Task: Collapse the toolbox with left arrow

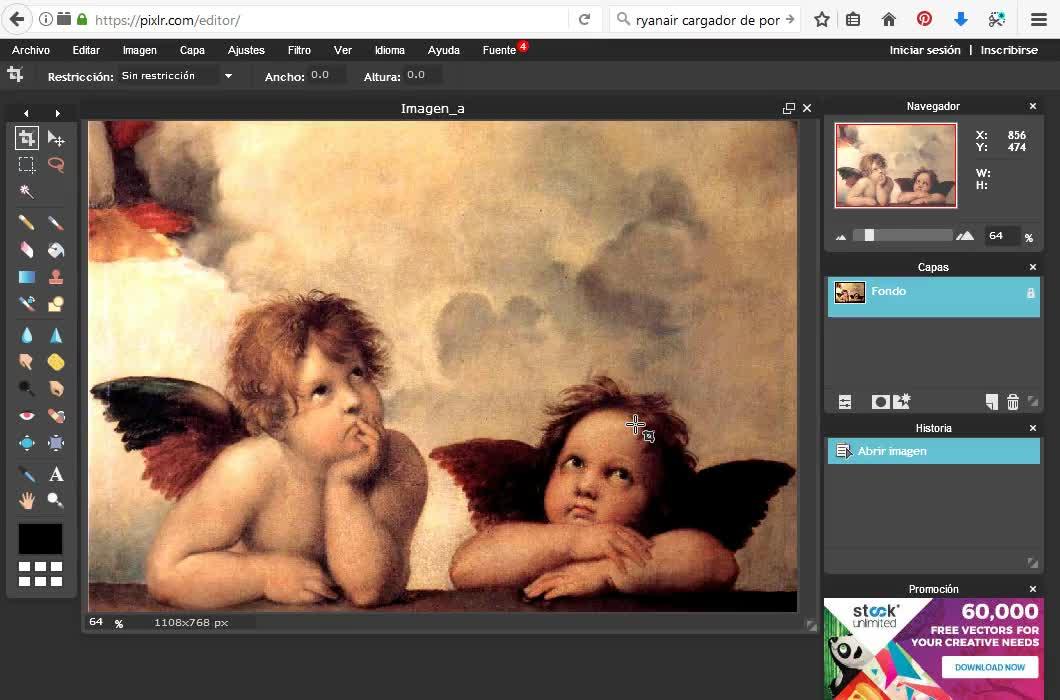Action: click(x=26, y=113)
